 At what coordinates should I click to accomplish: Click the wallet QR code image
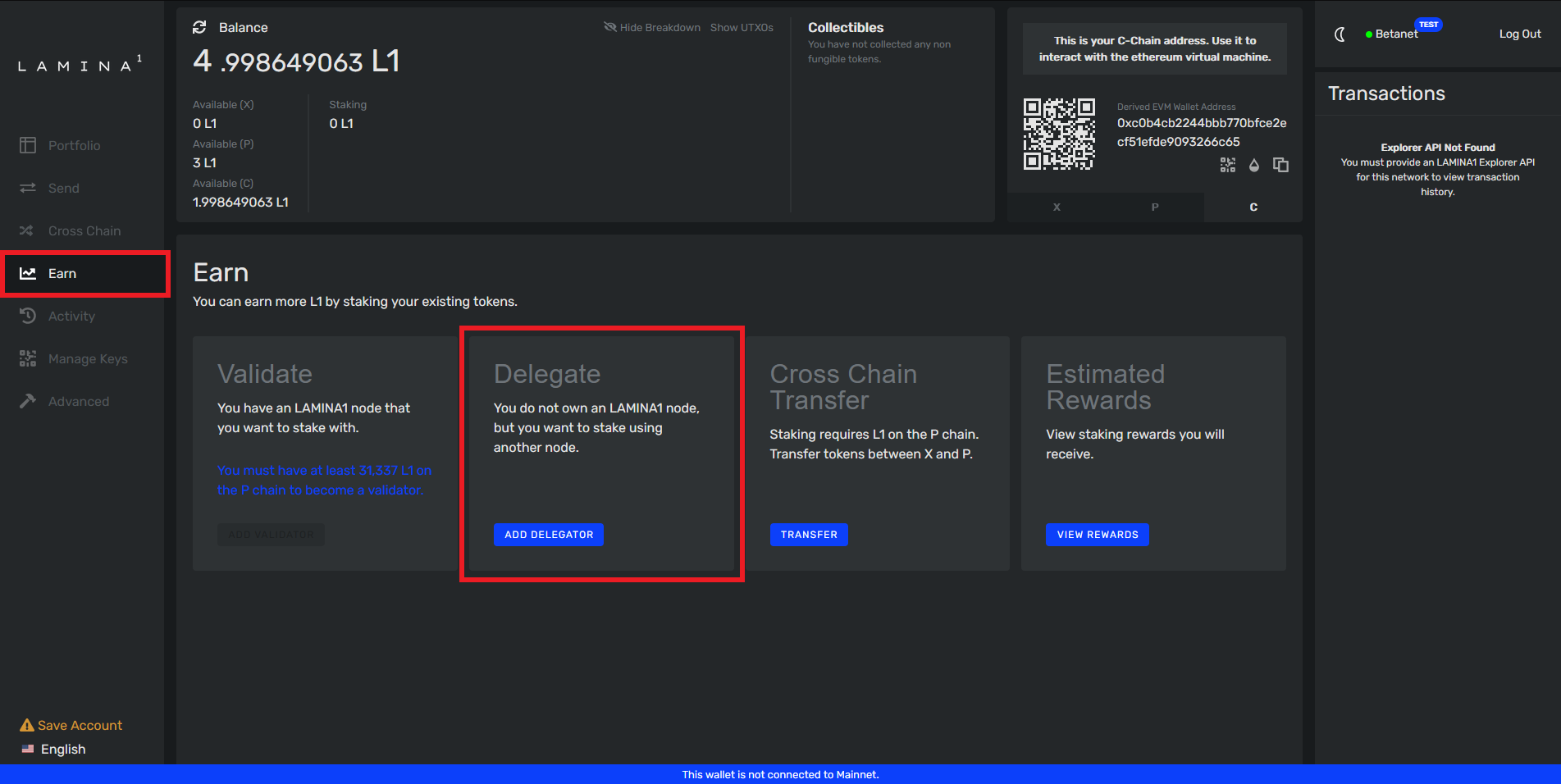1058,134
